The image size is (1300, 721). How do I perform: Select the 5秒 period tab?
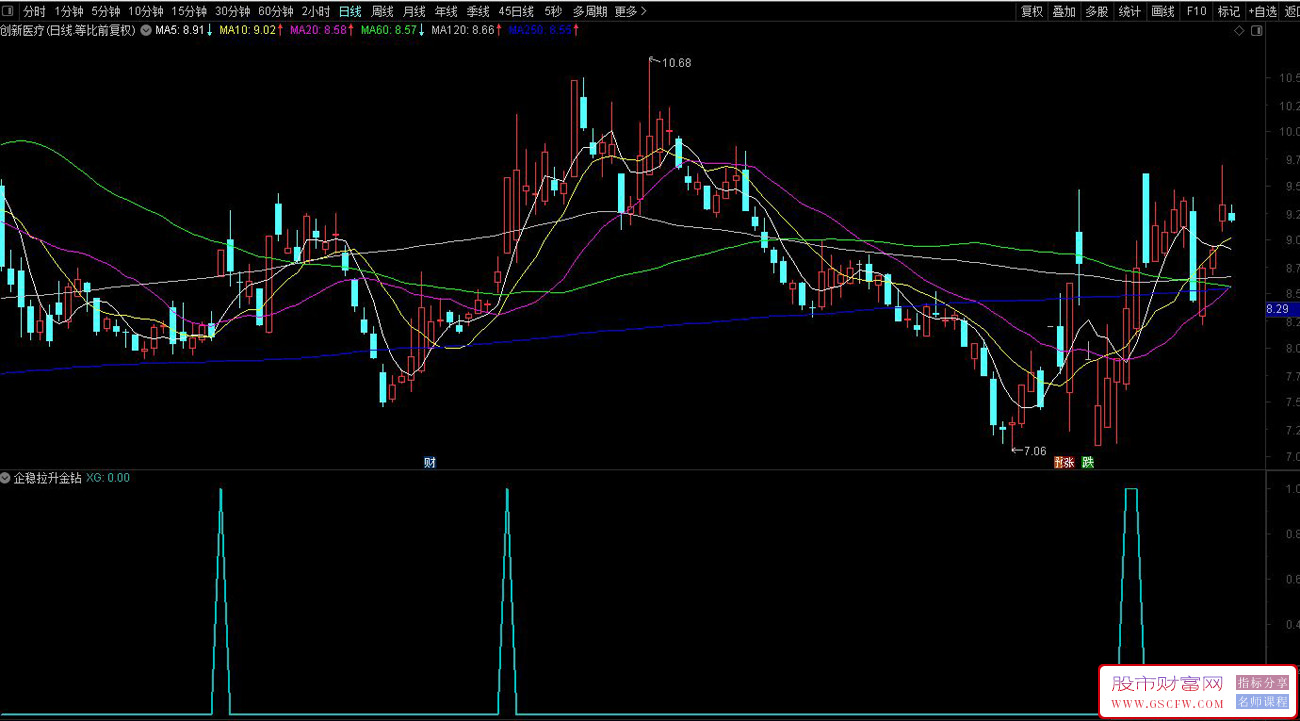pos(553,11)
